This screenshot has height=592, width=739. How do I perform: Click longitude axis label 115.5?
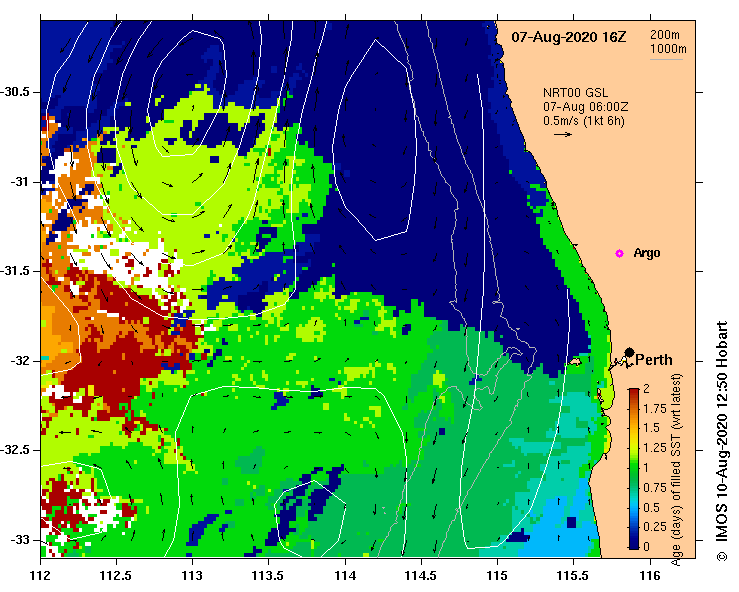pyautogui.click(x=574, y=576)
